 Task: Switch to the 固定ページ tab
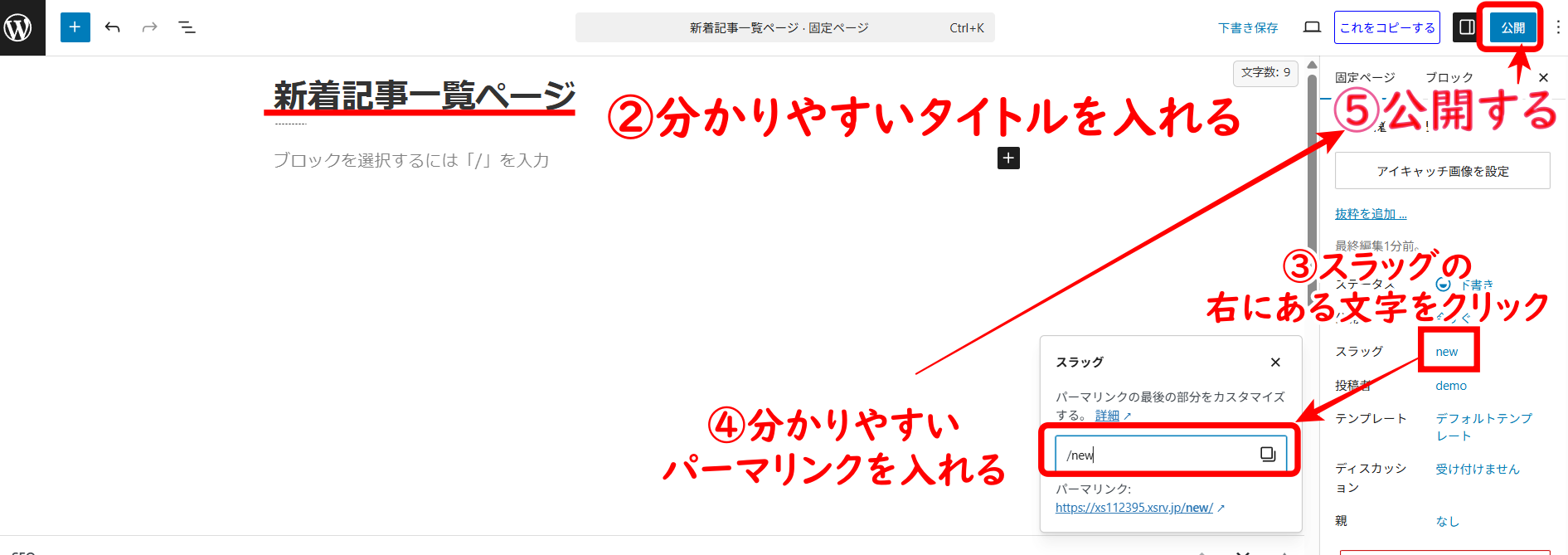coord(1364,77)
